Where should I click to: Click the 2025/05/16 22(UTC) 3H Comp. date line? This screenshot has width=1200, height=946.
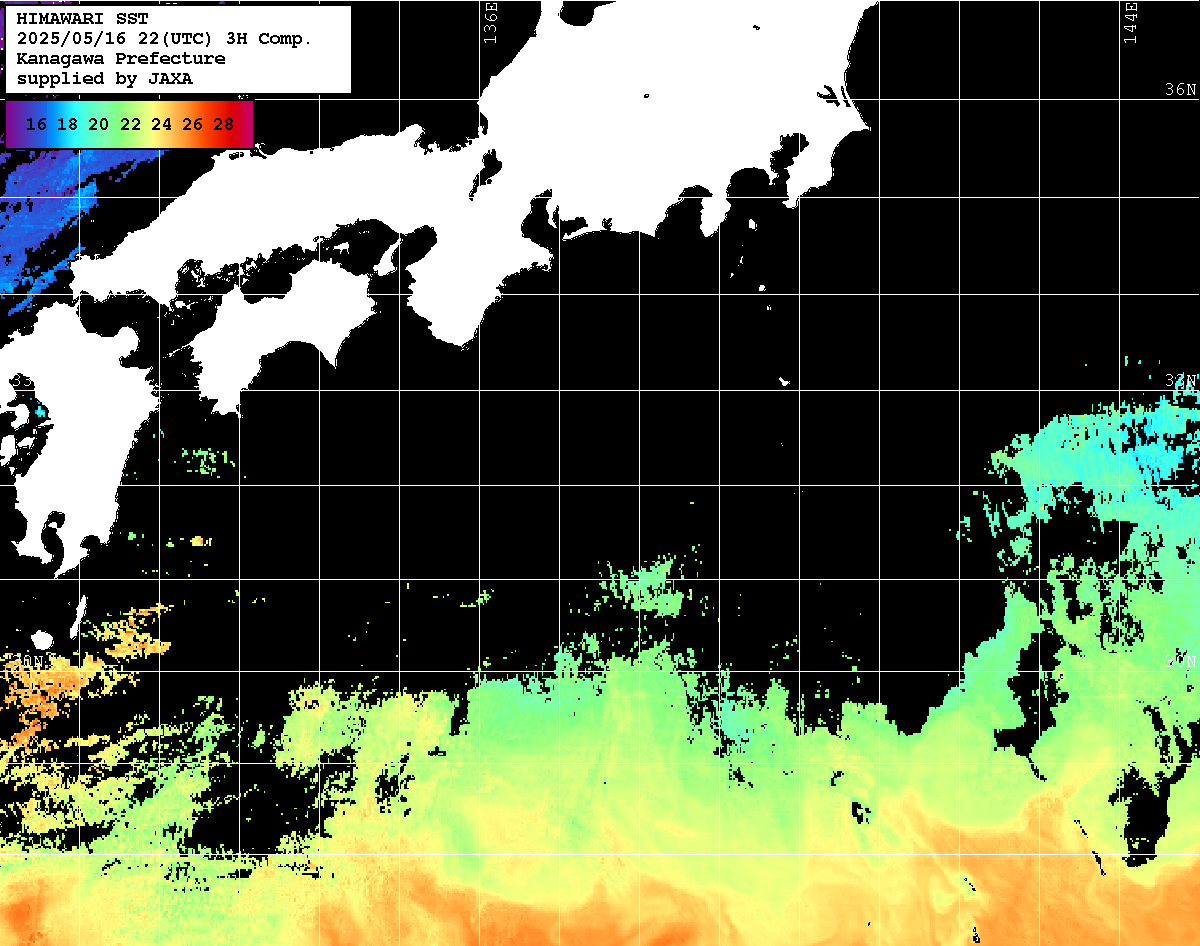(x=165, y=39)
